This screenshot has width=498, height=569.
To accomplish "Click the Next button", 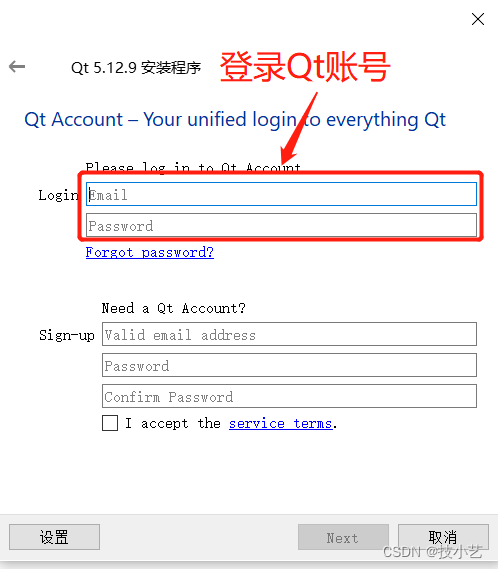I will click(343, 537).
